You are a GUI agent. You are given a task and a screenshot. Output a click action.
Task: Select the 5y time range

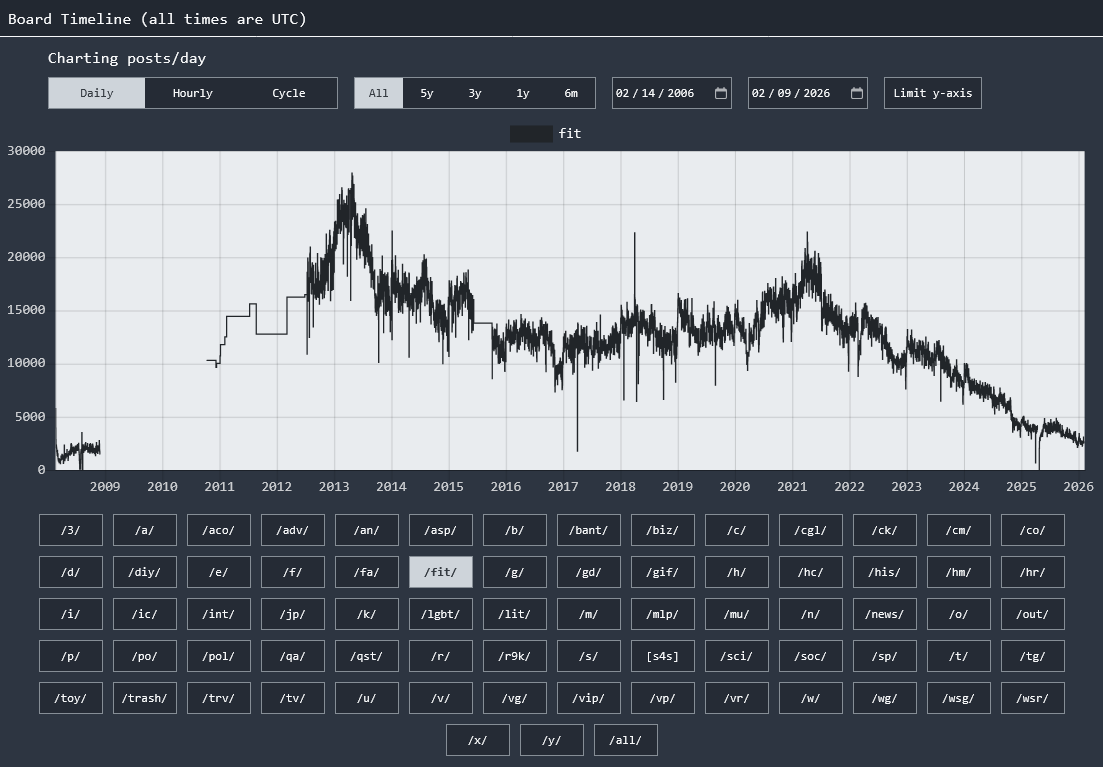427,93
